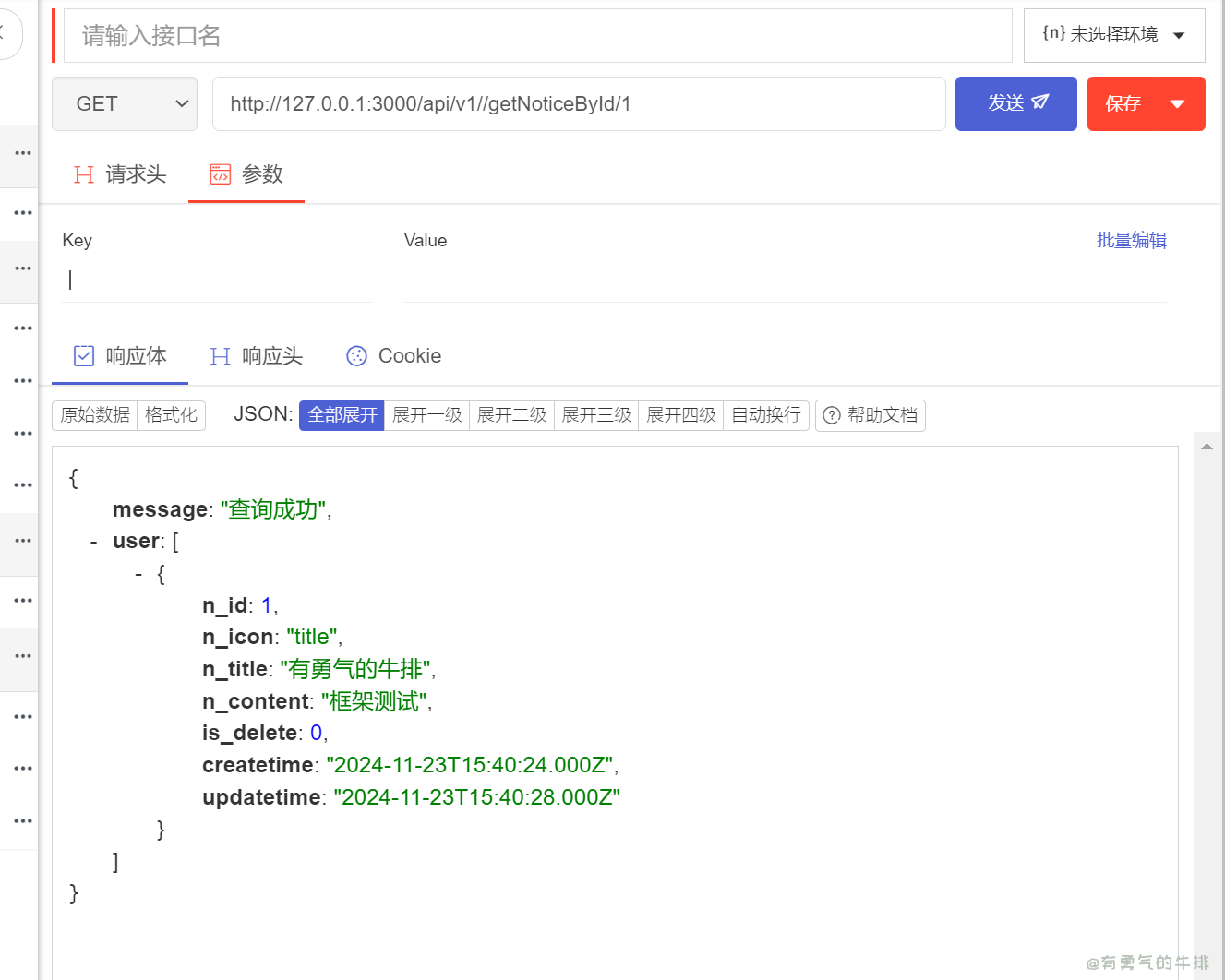Expand JSON to 展开一级 first level
This screenshot has height=980, width=1225.
(426, 415)
